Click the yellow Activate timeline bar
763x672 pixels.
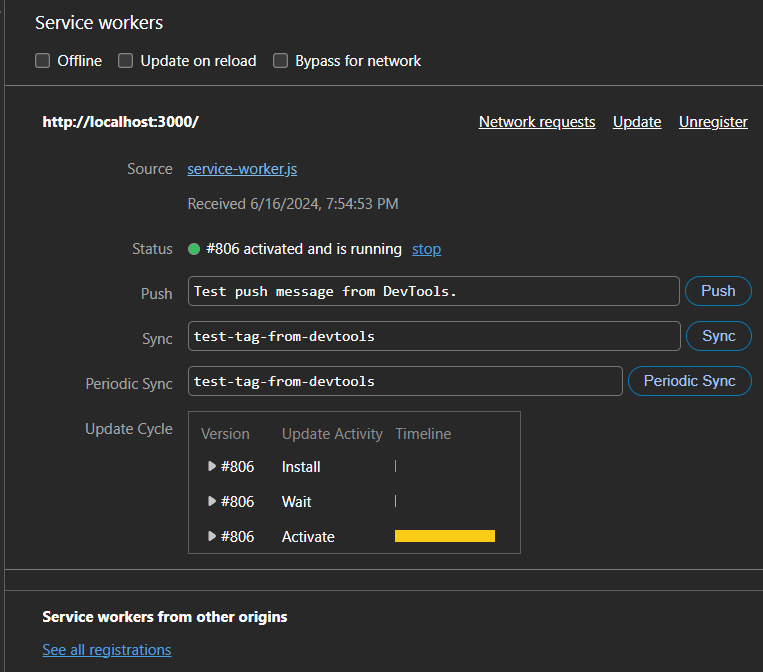[x=445, y=536]
